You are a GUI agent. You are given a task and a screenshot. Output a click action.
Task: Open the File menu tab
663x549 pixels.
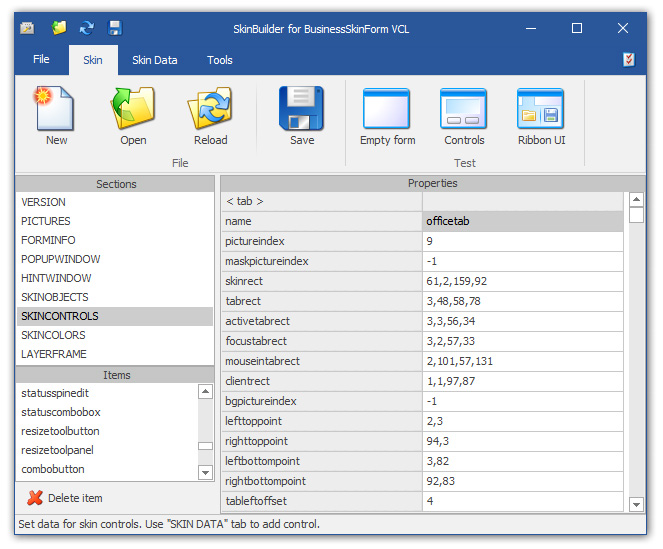pos(41,59)
